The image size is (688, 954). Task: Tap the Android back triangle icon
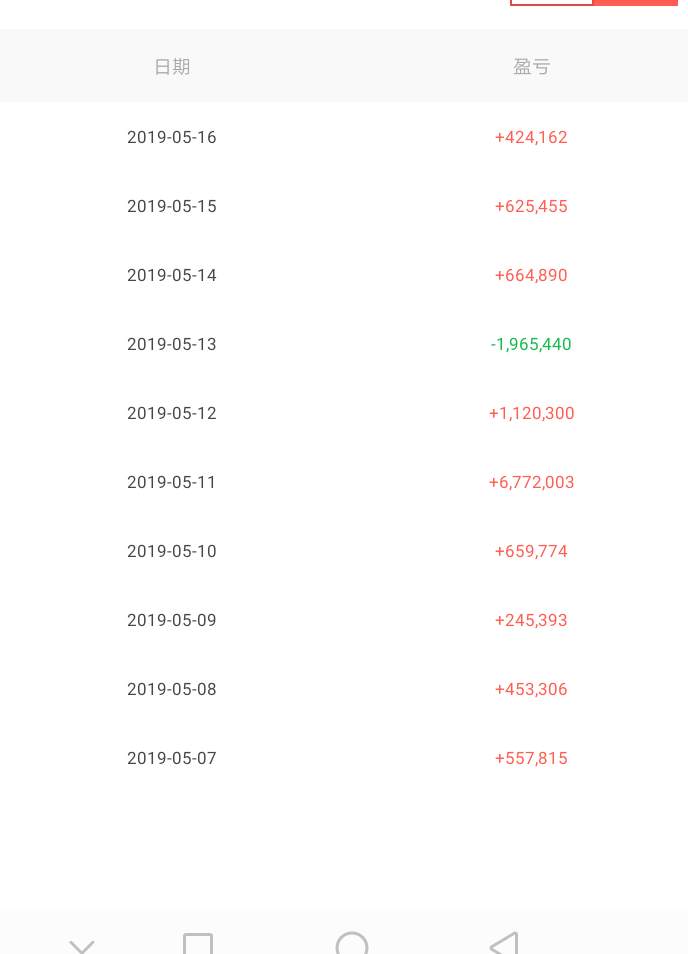coord(504,943)
